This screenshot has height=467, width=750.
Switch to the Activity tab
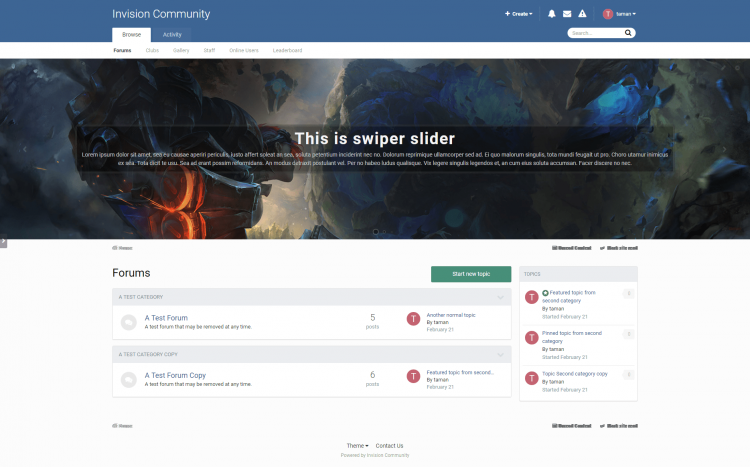coord(172,34)
